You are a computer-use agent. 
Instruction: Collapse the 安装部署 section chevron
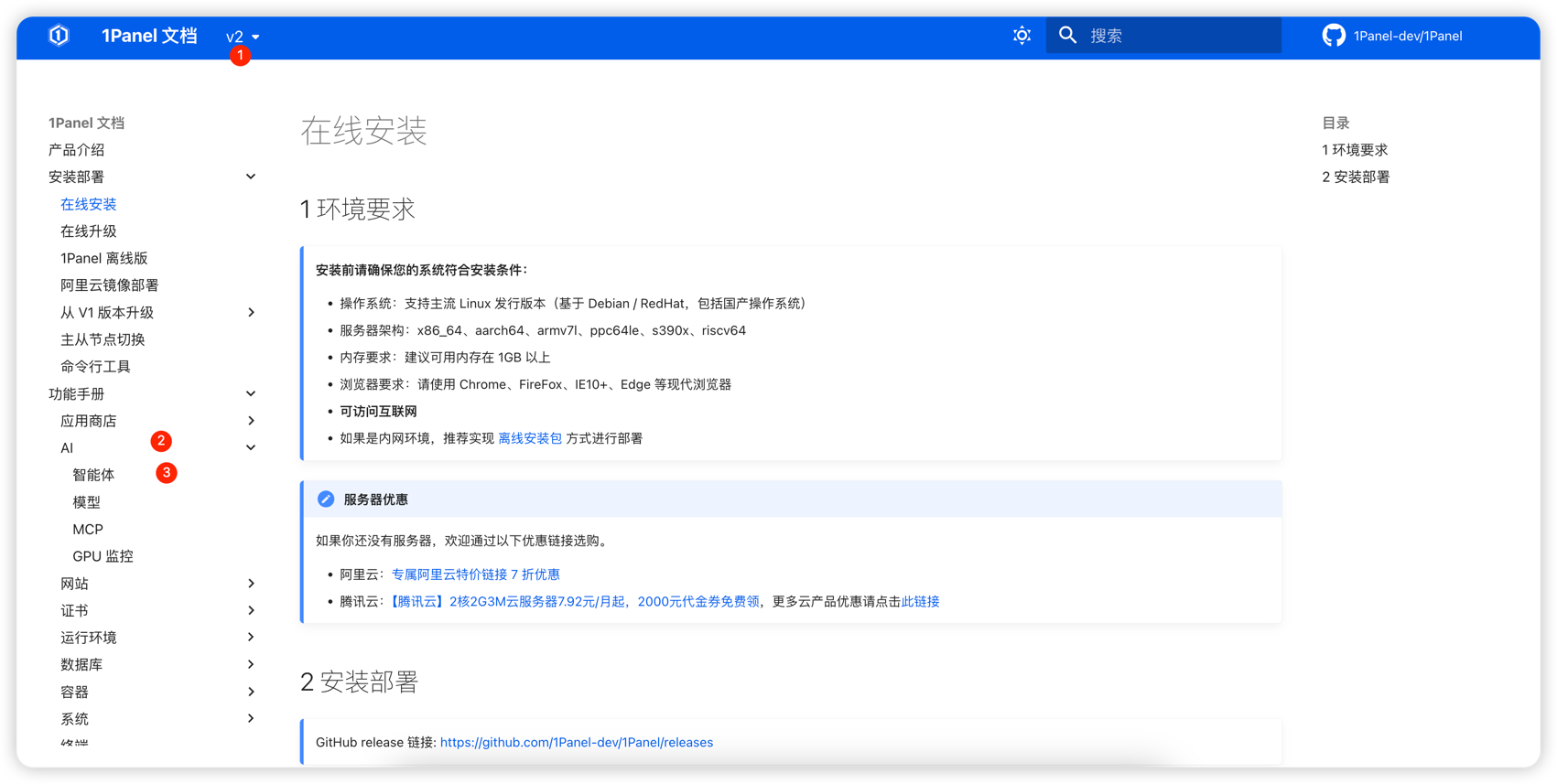tap(251, 177)
